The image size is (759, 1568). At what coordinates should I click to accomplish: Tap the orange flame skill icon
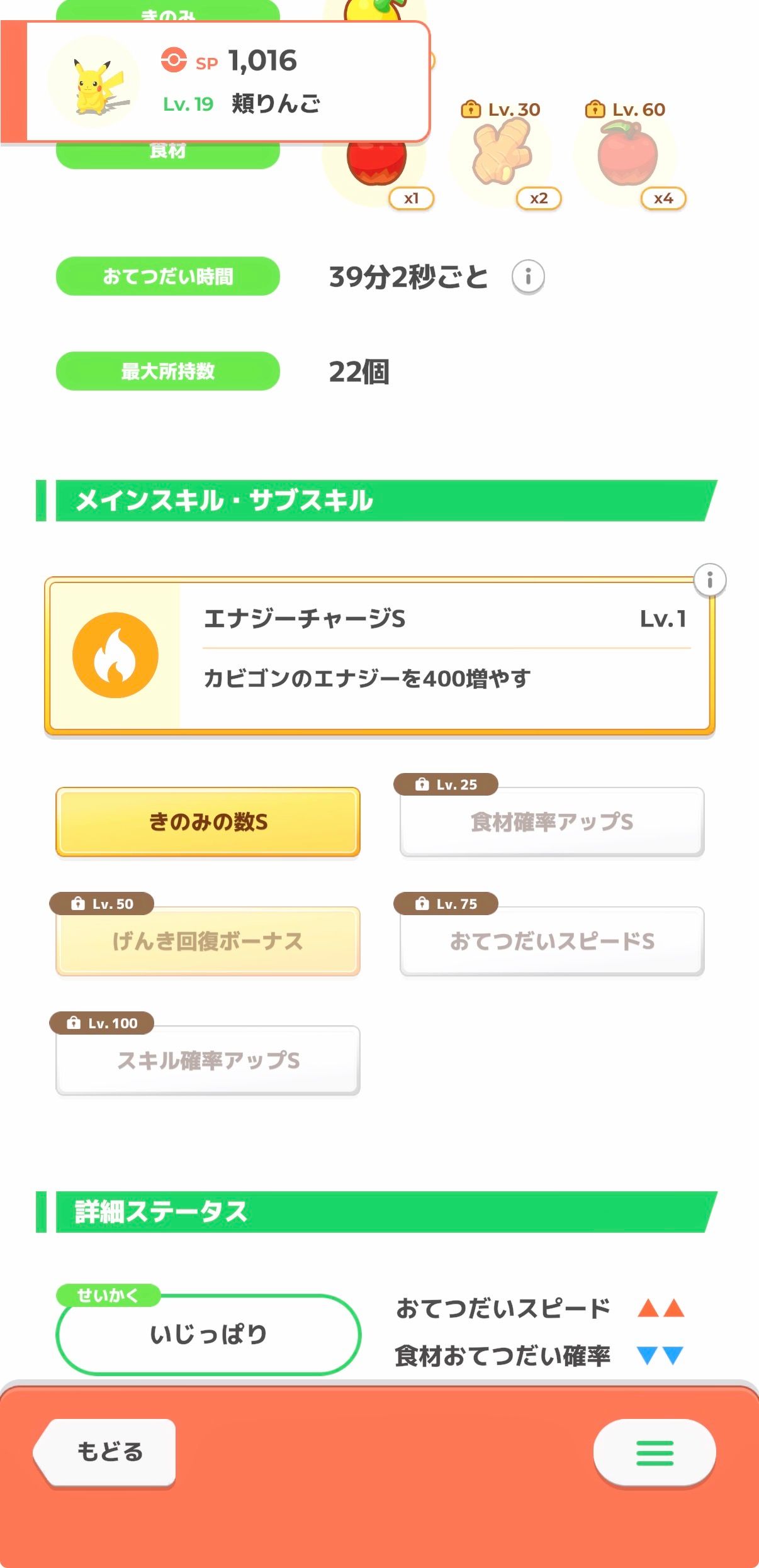coord(115,655)
